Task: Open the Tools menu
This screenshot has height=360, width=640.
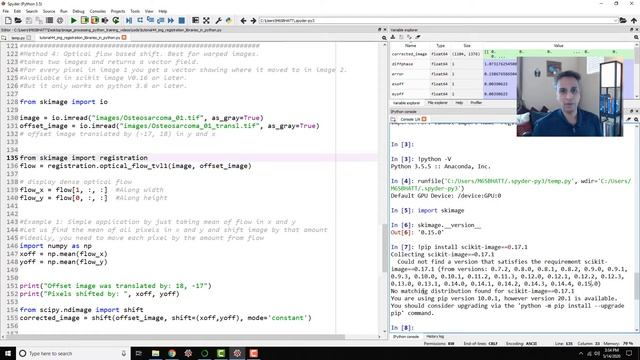Action: pyautogui.click(x=135, y=11)
